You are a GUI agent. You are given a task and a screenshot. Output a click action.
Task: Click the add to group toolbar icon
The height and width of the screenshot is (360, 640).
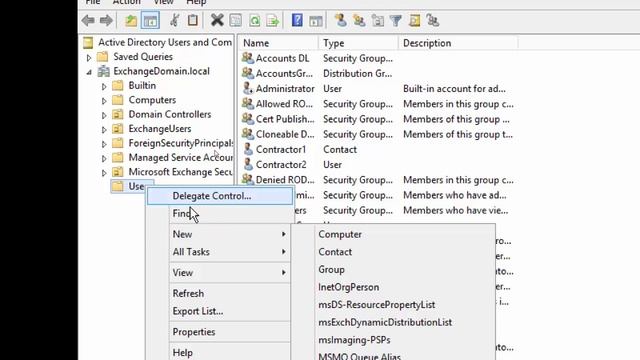coord(433,20)
